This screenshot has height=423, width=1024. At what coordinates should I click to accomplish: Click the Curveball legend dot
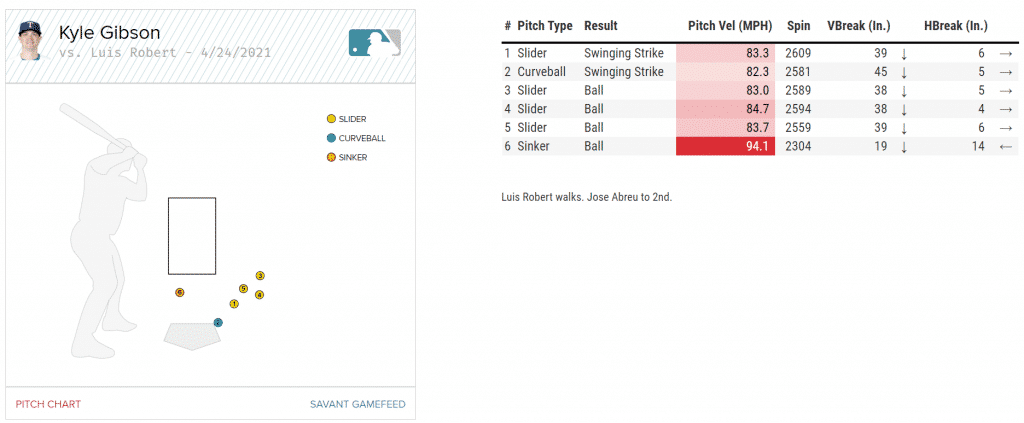331,138
